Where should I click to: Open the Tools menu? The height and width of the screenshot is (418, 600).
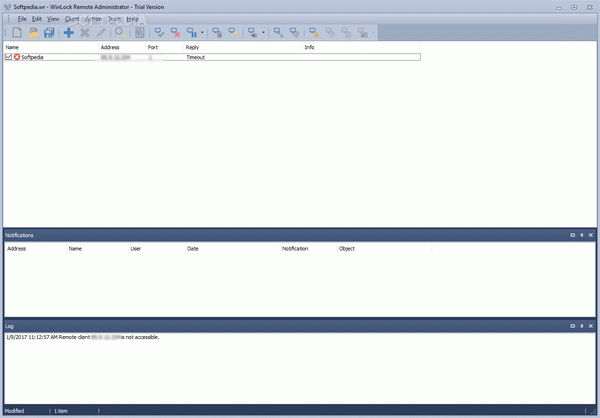(114, 19)
